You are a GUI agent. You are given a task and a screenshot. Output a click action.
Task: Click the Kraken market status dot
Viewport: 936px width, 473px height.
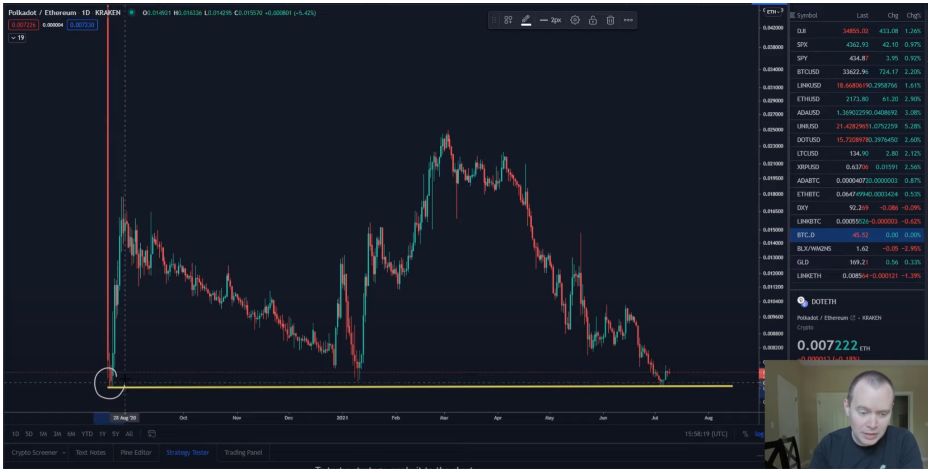131,13
